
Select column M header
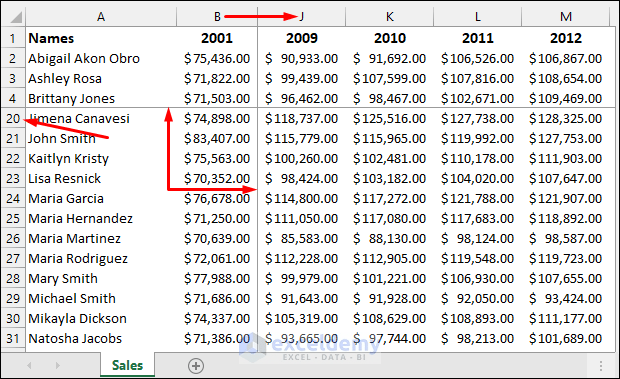coord(565,17)
